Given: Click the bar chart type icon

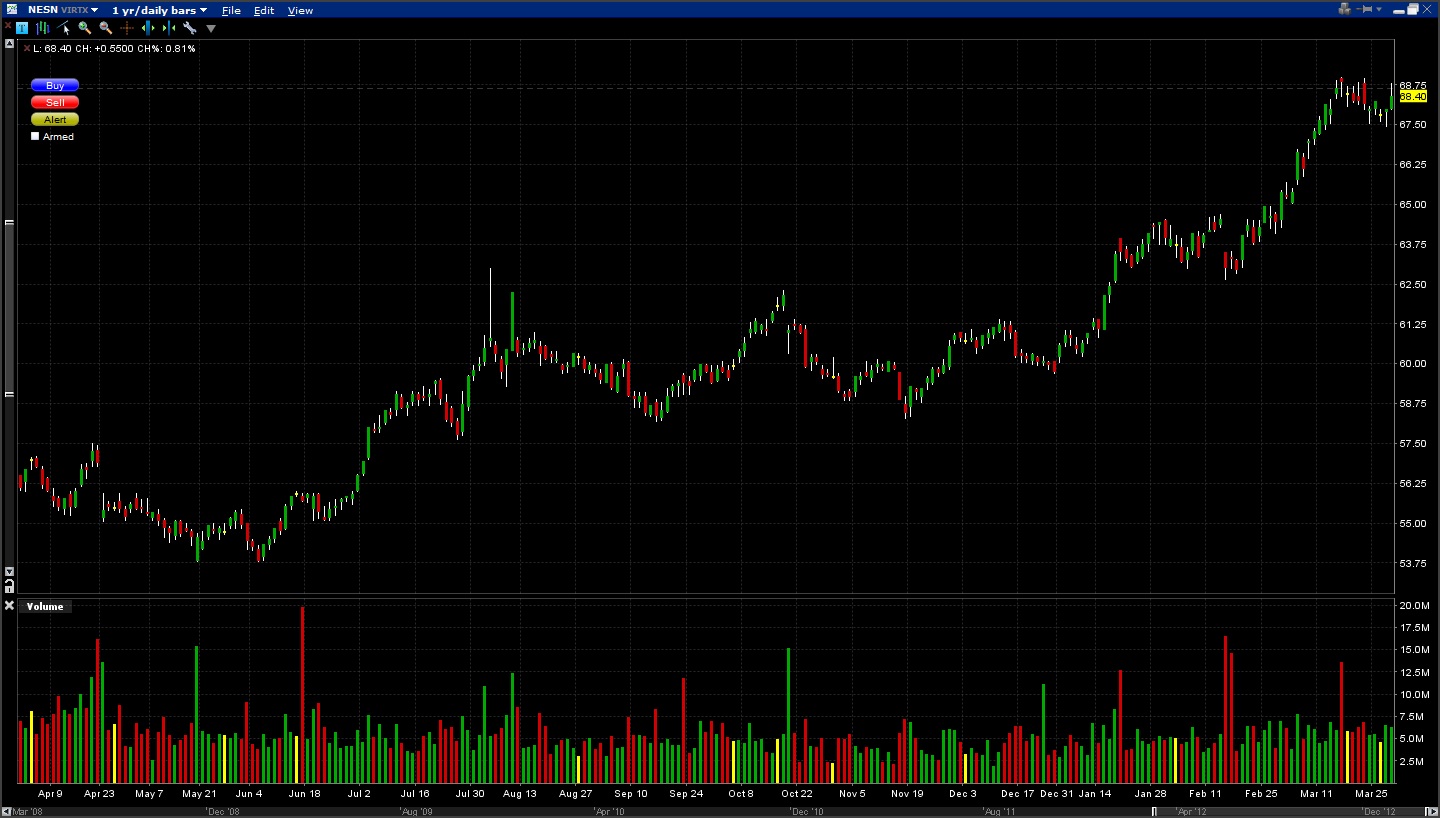Looking at the screenshot, I should 43,28.
